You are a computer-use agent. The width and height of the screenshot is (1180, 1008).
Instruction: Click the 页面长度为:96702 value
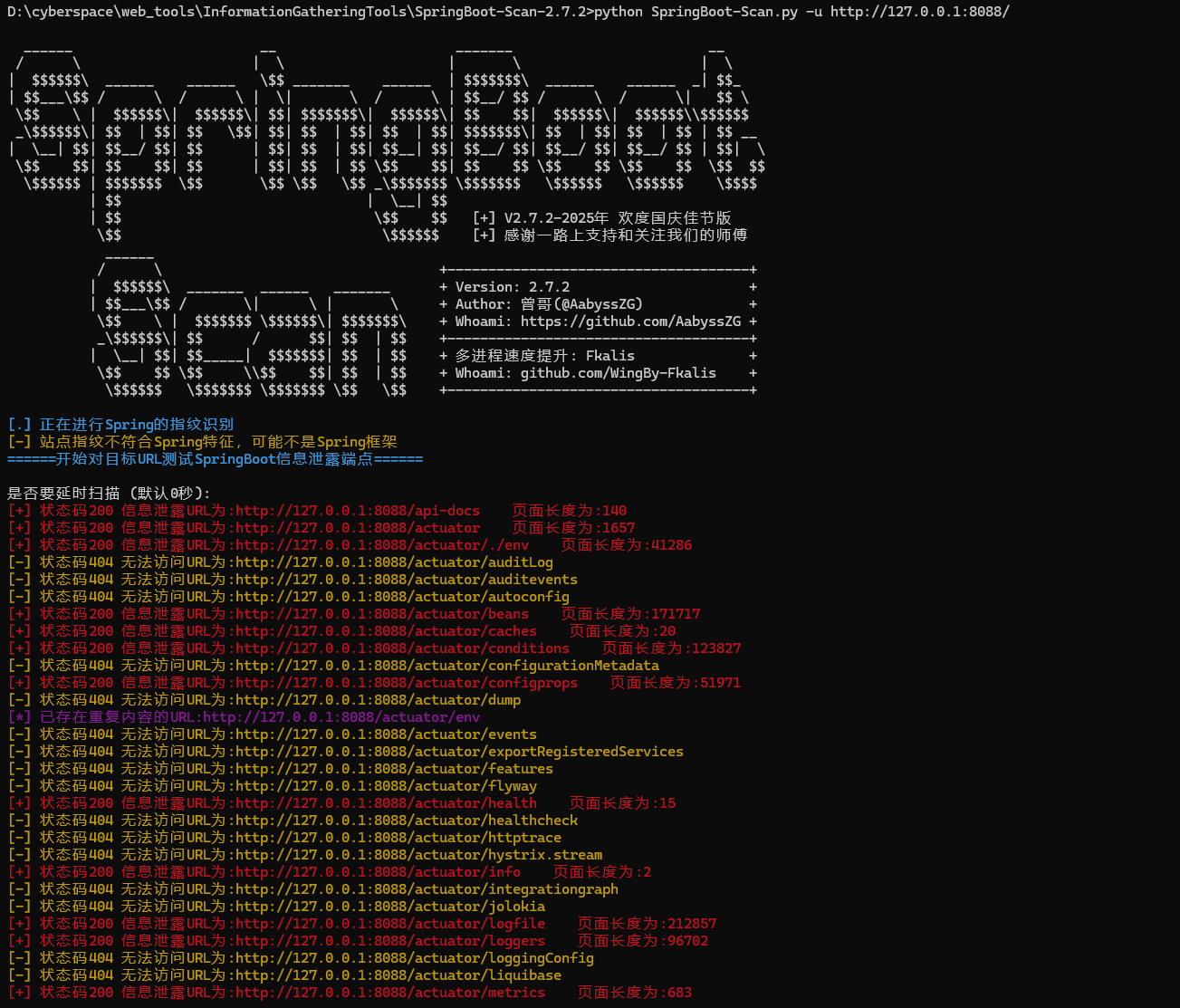pos(643,941)
